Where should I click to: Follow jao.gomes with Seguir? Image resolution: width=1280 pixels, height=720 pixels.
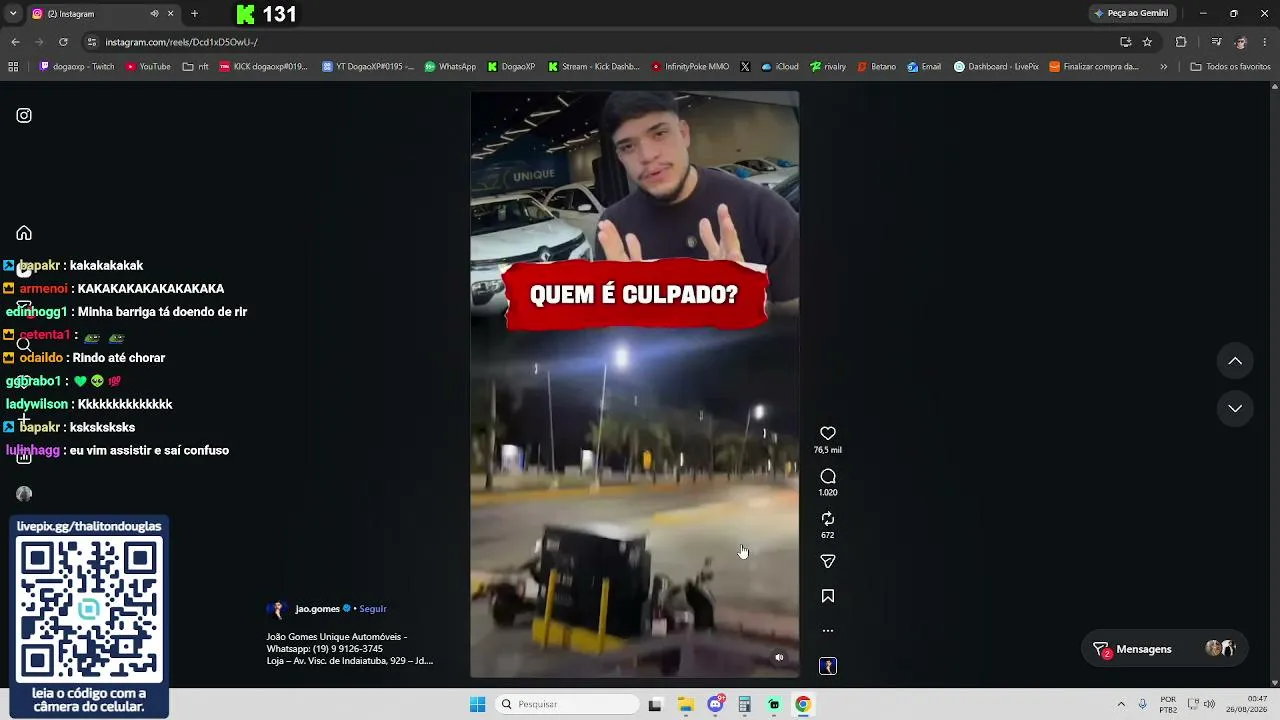coord(373,609)
